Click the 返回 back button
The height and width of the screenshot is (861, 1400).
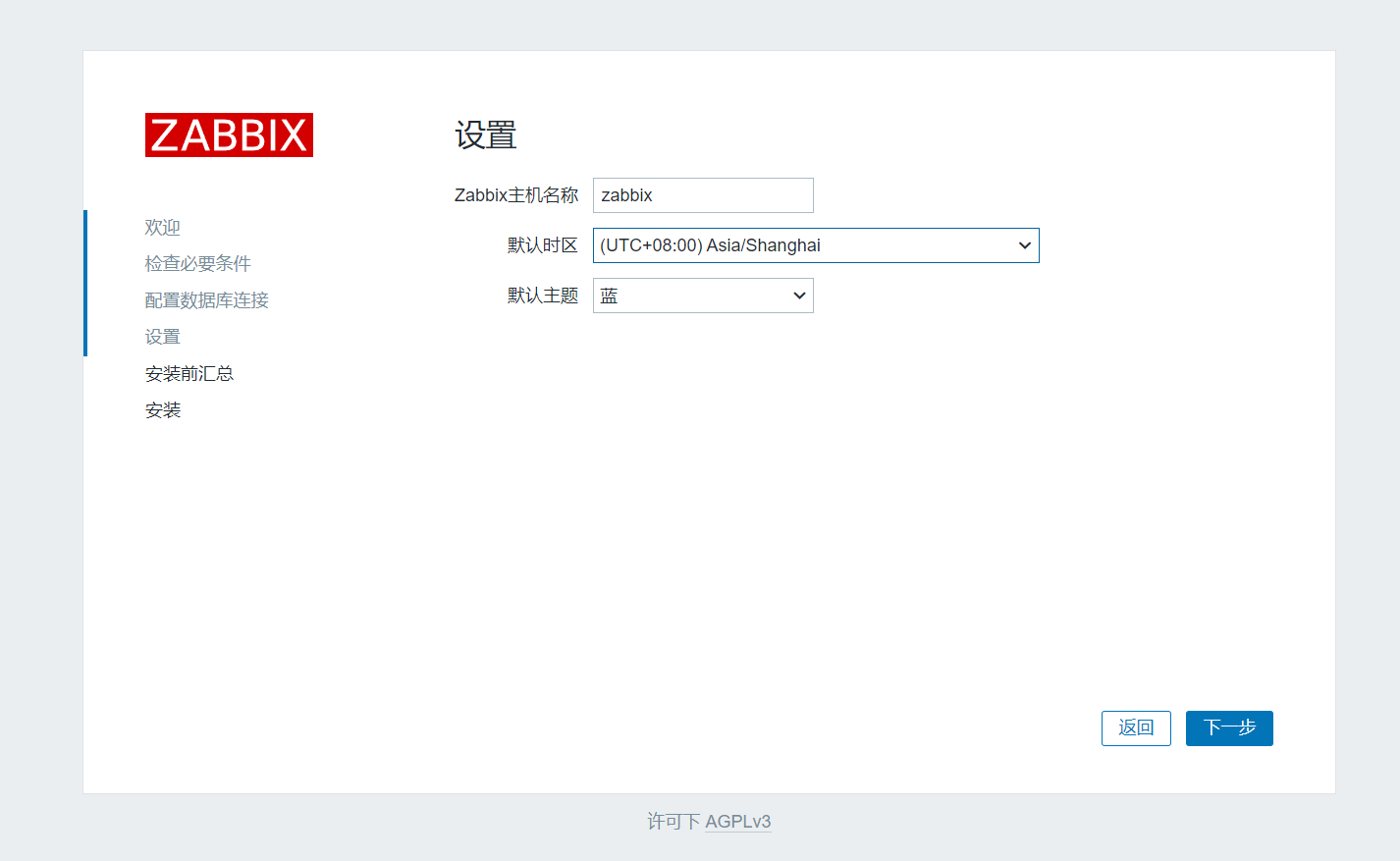(1136, 728)
